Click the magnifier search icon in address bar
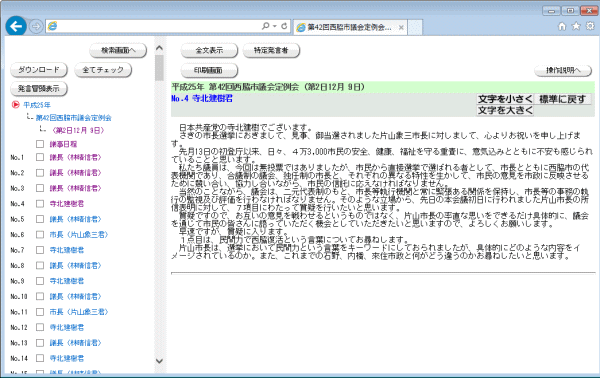This screenshot has height=378, width=600. pos(266,26)
